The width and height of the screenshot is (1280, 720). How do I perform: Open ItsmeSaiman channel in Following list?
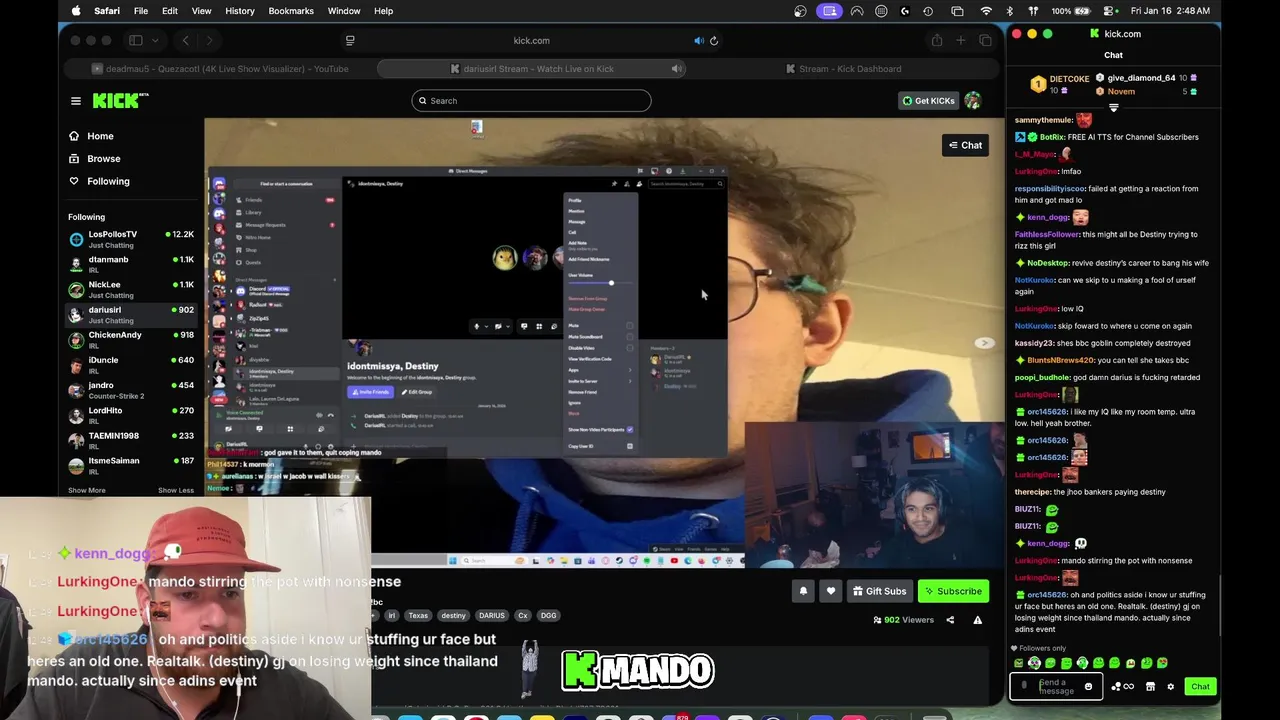[x=131, y=465]
